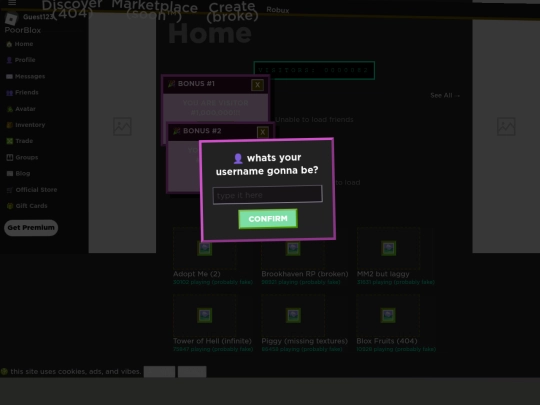Open Messages in the sidebar

tap(25, 76)
